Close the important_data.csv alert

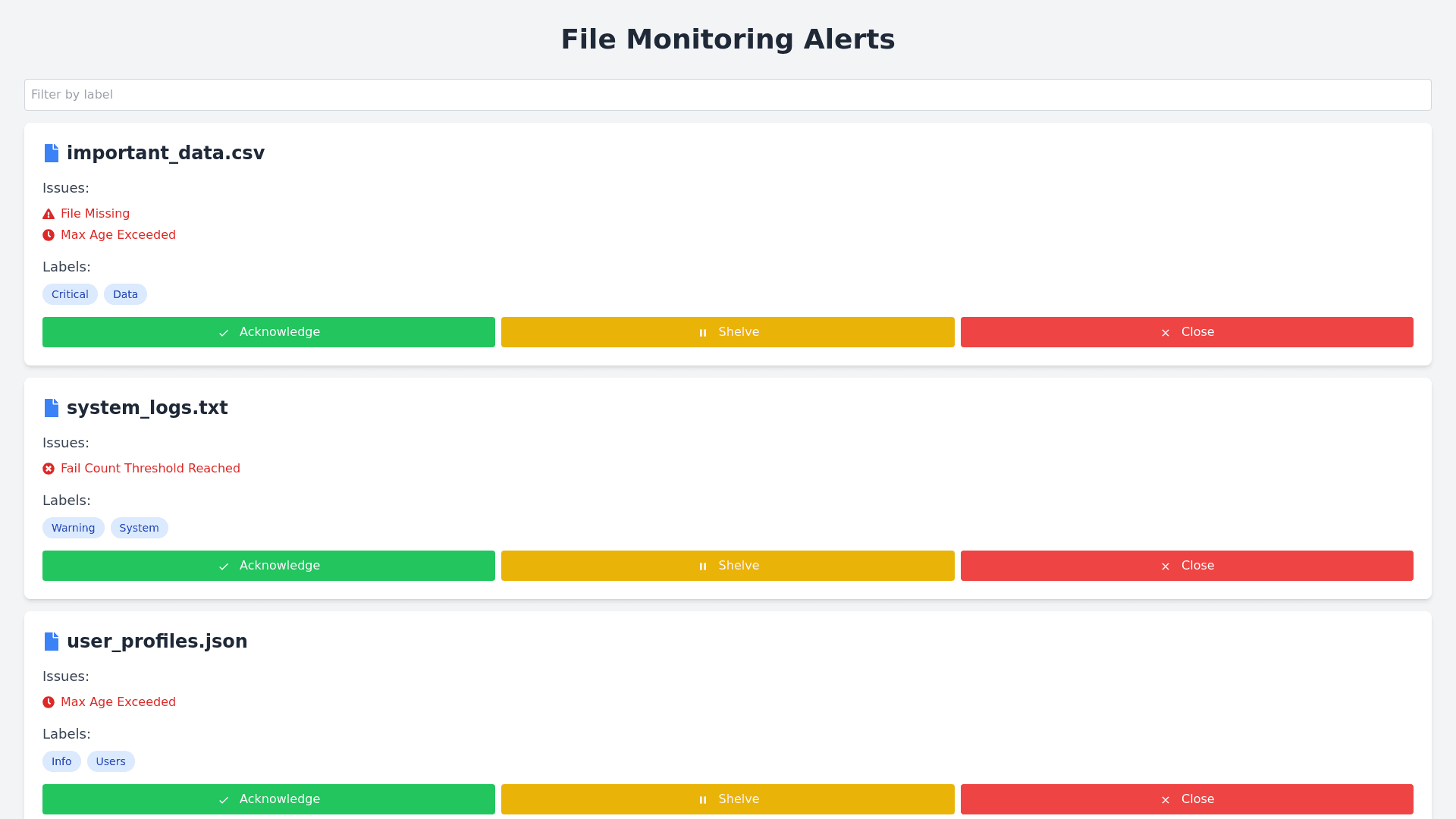pos(1187,332)
